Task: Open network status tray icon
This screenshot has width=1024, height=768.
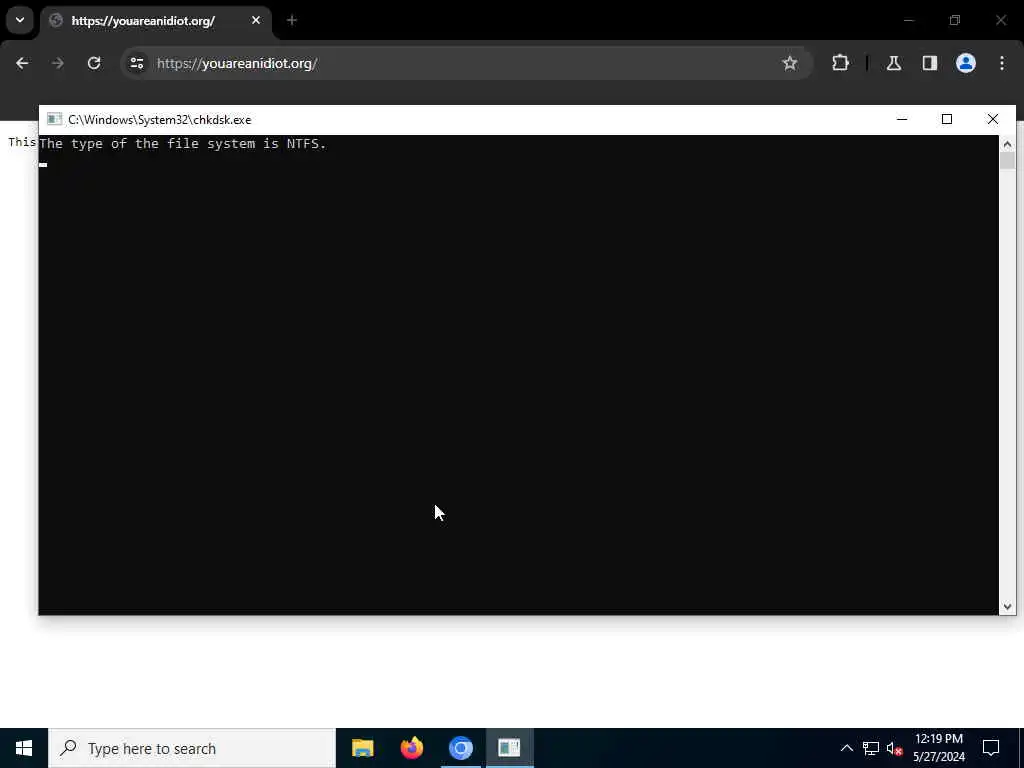Action: [871, 748]
